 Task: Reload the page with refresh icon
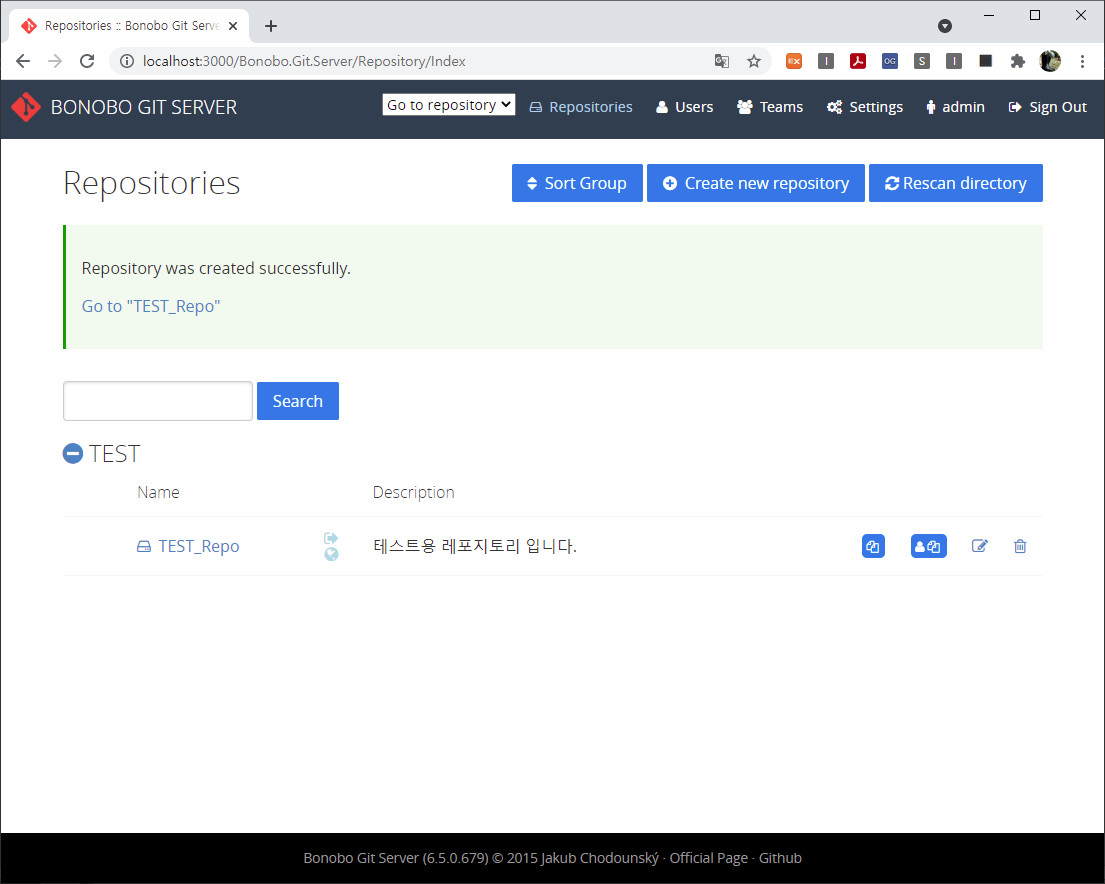[x=87, y=61]
